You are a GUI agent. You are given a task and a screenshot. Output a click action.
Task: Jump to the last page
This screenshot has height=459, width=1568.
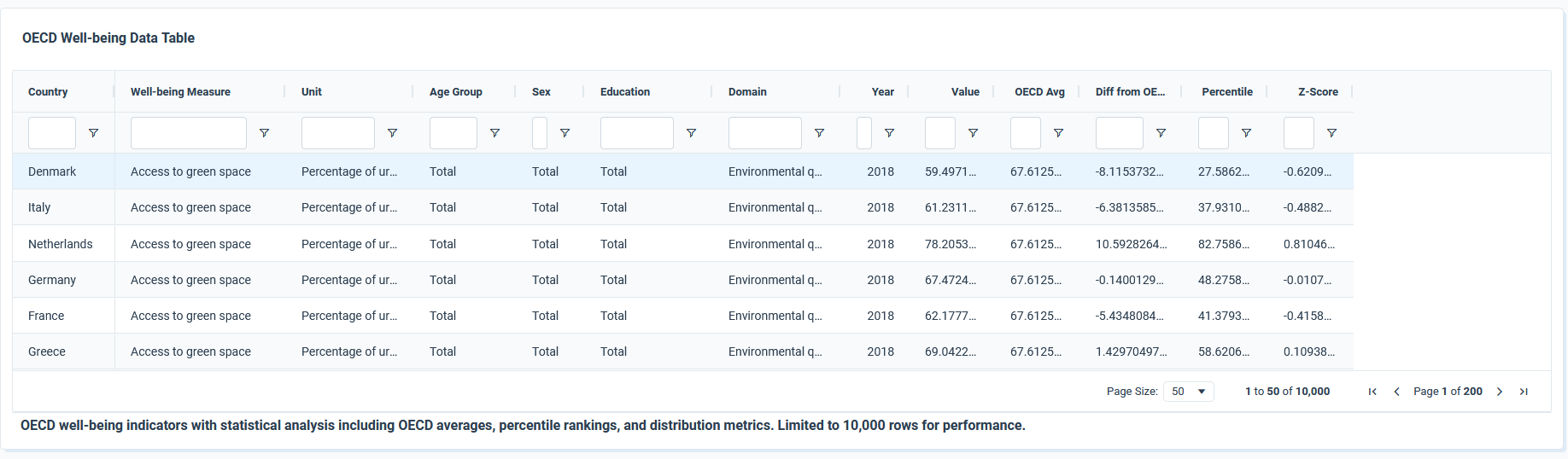coord(1524,392)
